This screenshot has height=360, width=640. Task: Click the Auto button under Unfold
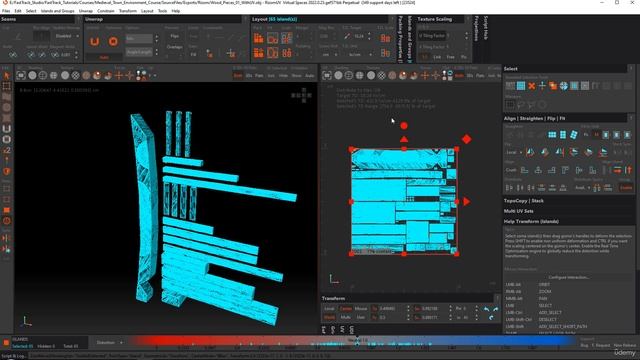[104, 58]
